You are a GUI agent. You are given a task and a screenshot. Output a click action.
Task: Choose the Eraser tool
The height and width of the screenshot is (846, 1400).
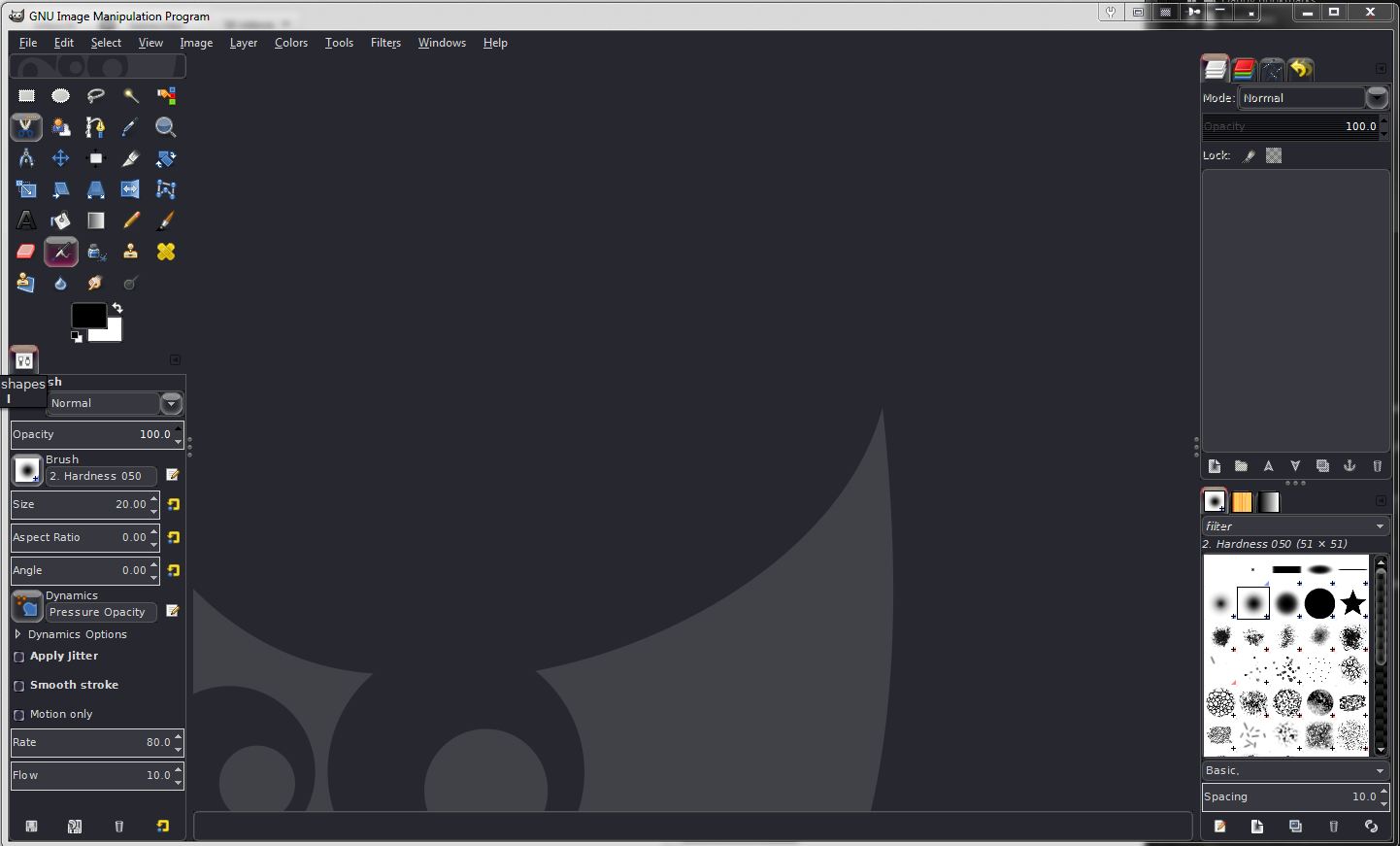[x=26, y=252]
